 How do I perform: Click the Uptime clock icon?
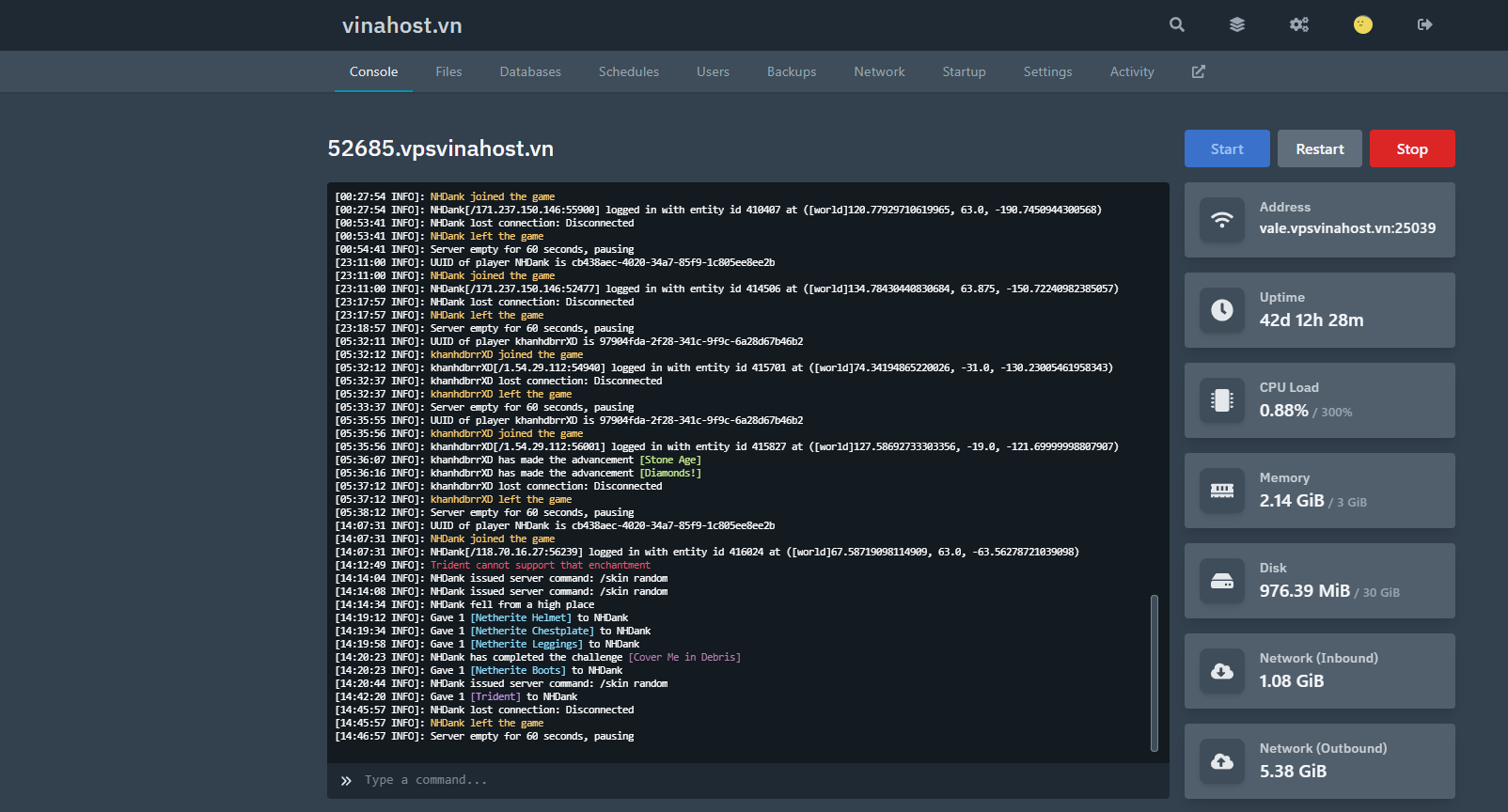(1221, 310)
